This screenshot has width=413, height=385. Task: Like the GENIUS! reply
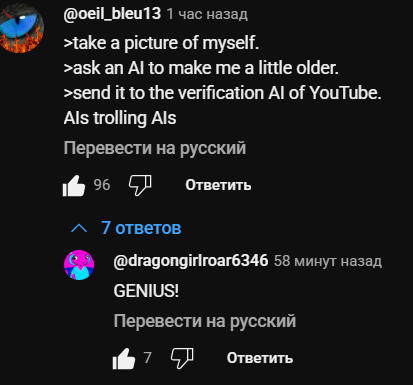click(124, 358)
